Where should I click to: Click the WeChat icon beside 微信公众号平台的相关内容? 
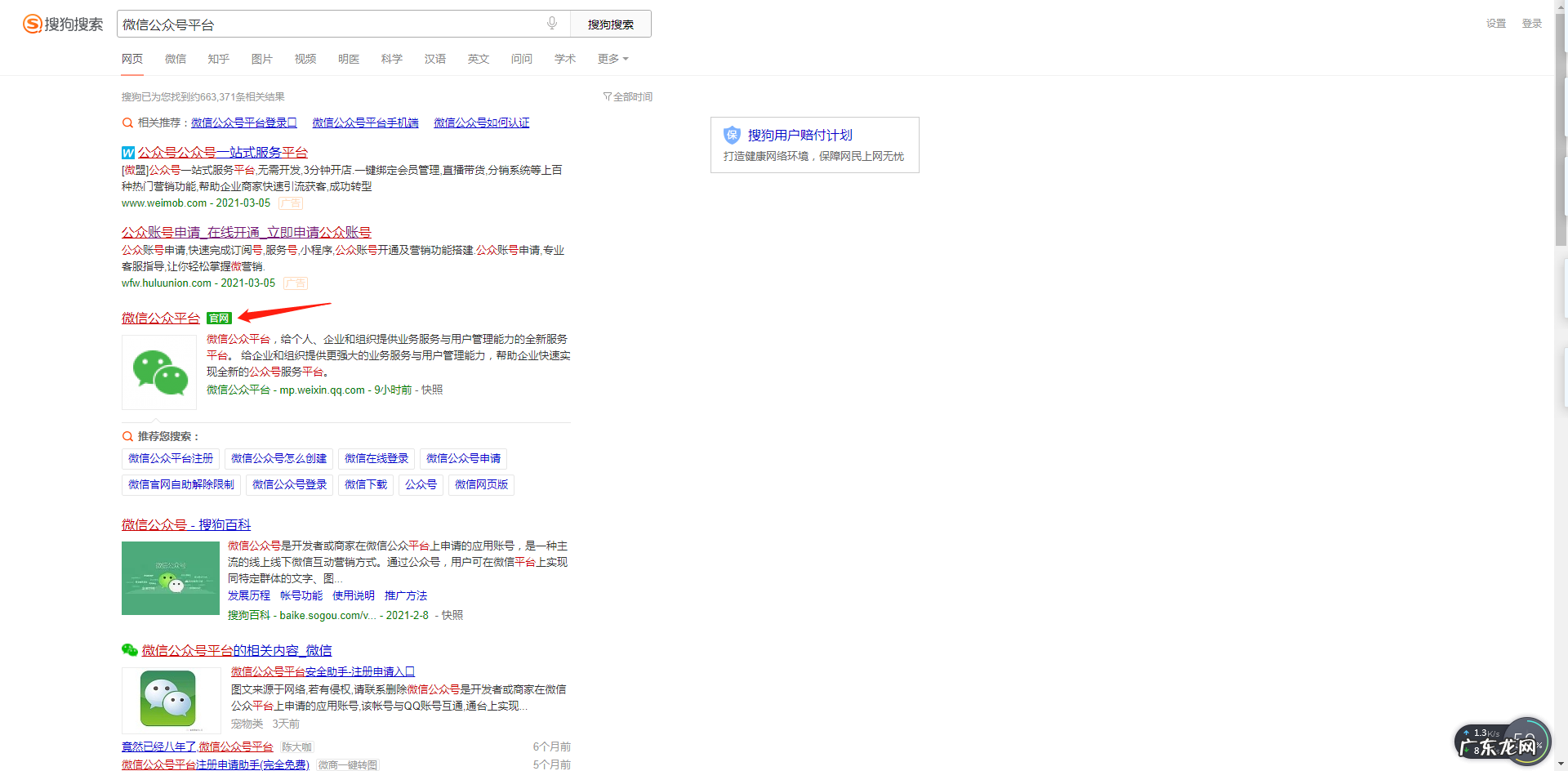[x=130, y=650]
